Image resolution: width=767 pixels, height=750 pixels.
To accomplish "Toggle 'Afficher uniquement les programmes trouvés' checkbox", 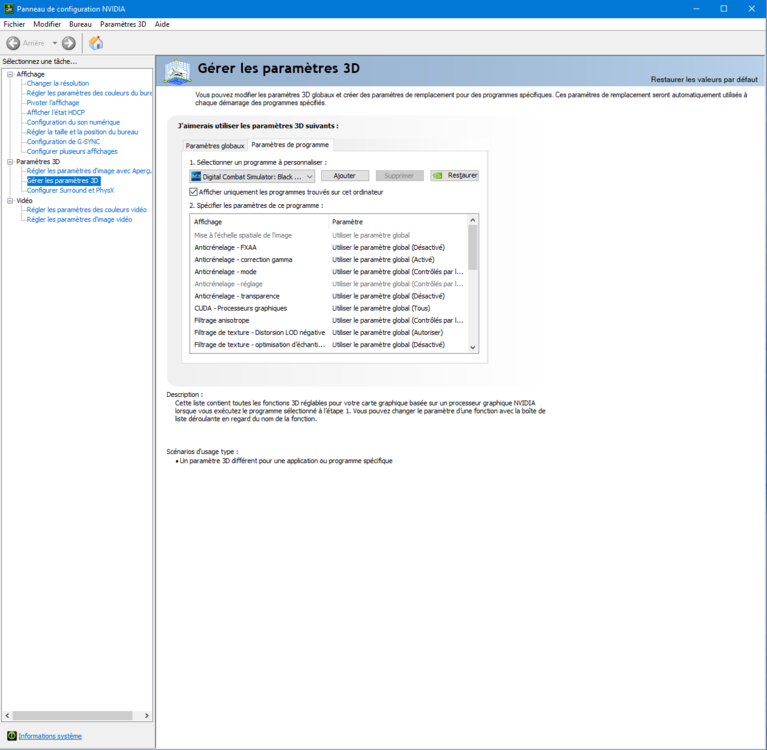I will point(194,192).
